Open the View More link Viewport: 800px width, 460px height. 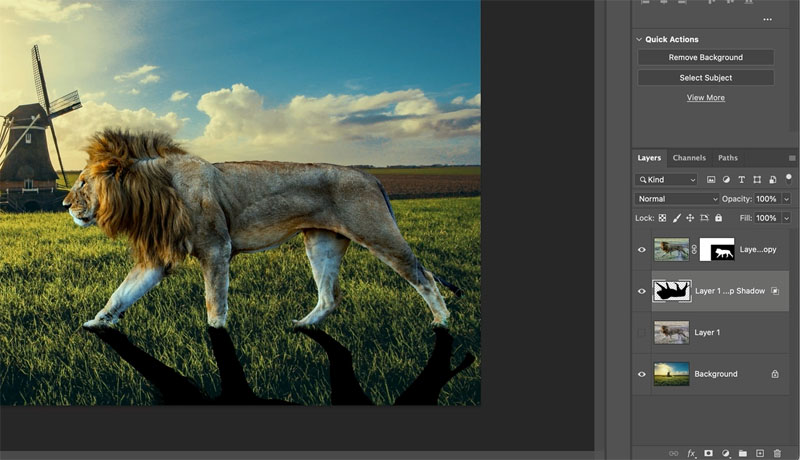point(706,97)
